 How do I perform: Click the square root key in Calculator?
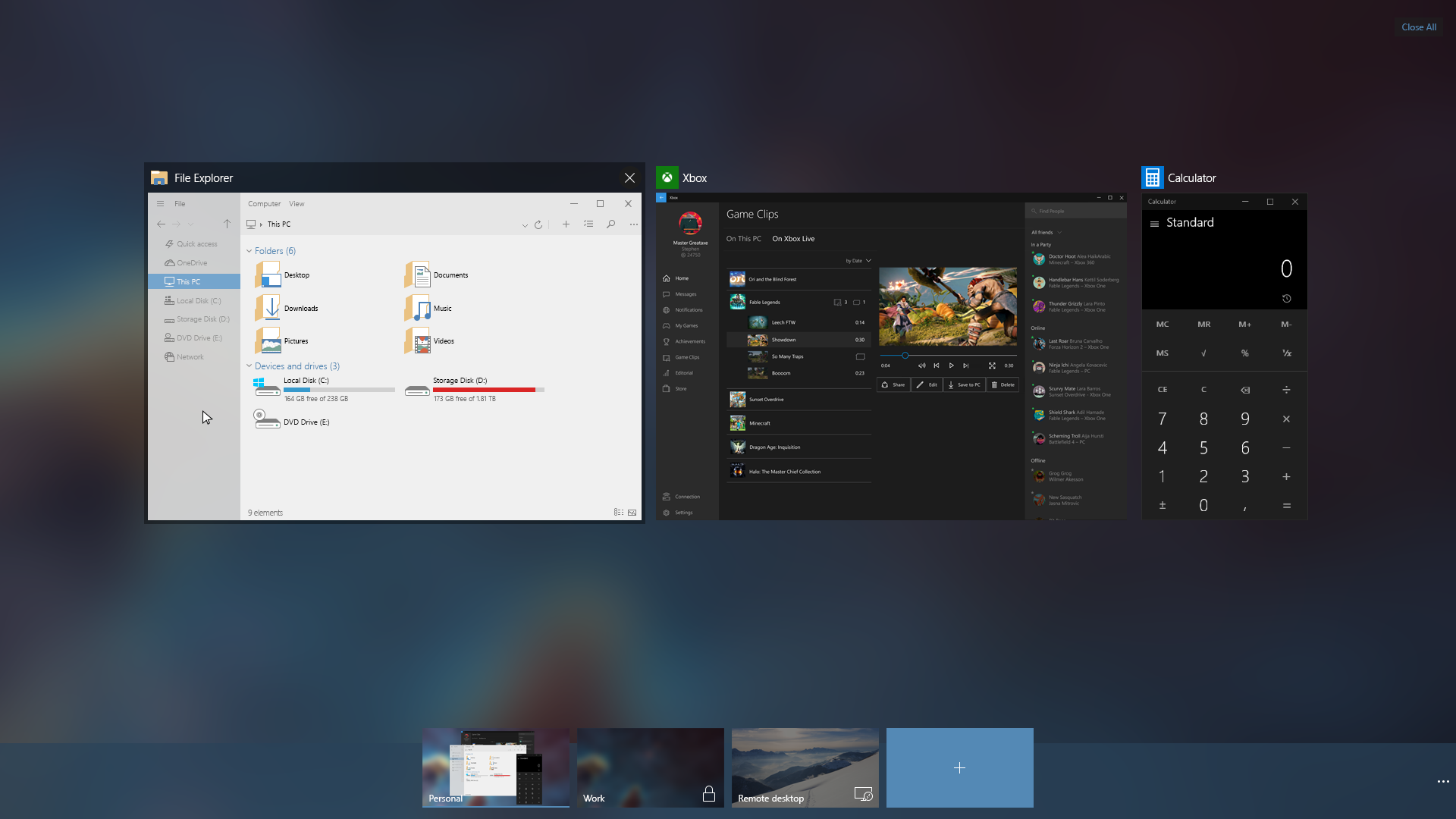pyautogui.click(x=1203, y=353)
